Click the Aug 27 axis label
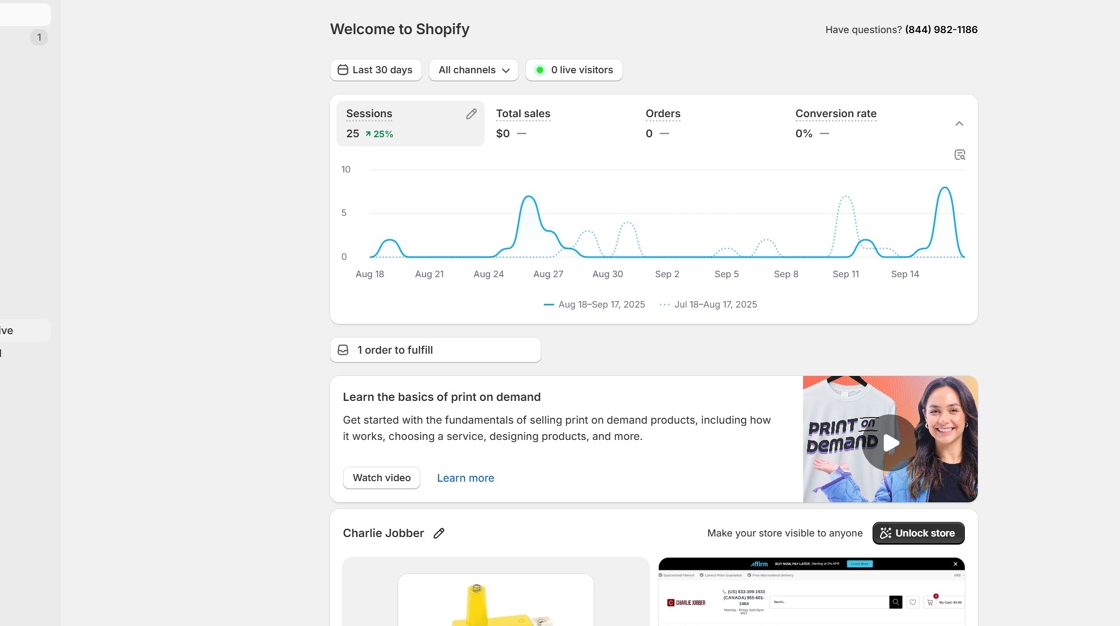This screenshot has height=626, width=1120. coord(548,274)
